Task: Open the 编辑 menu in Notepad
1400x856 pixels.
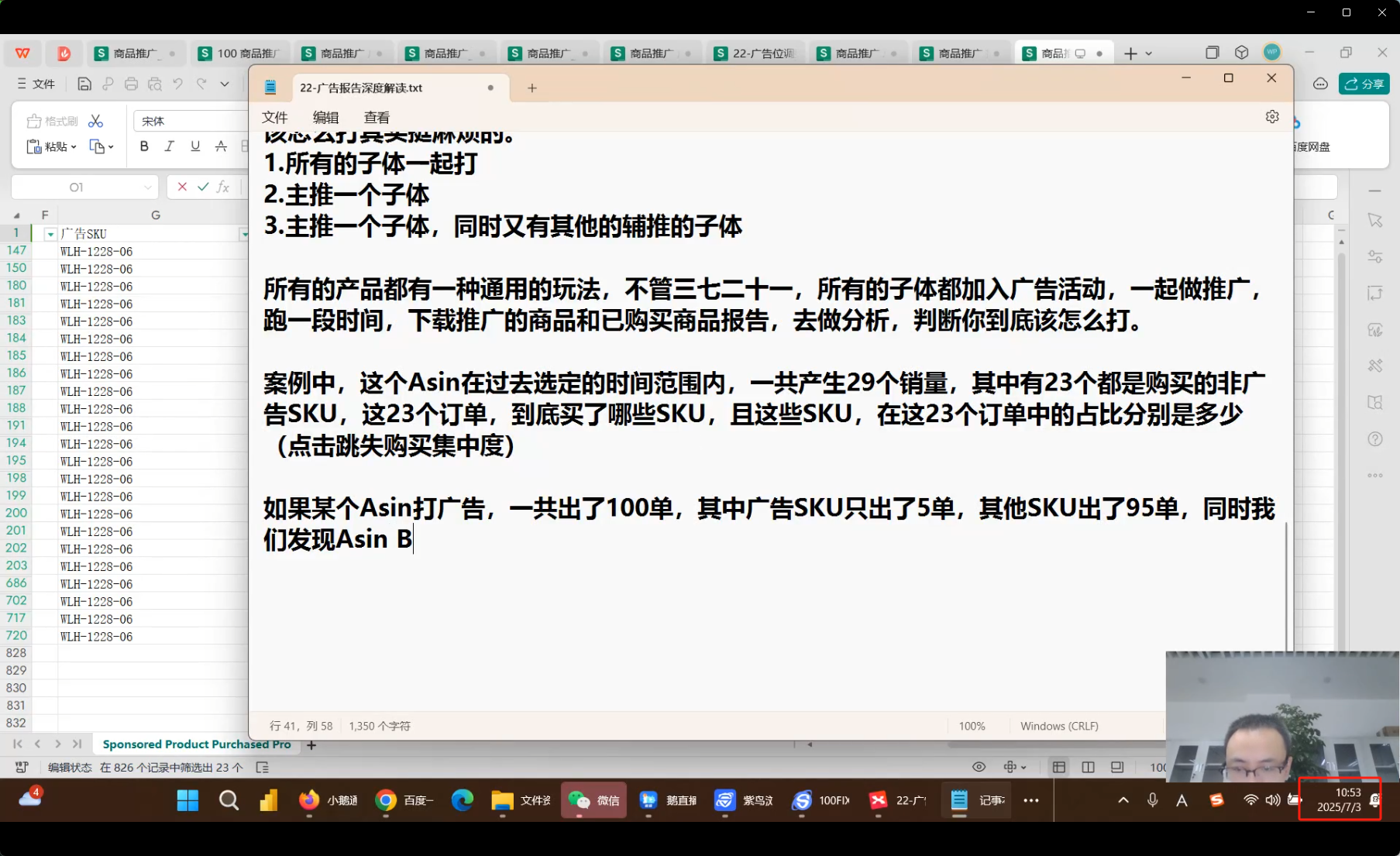Action: click(x=325, y=117)
